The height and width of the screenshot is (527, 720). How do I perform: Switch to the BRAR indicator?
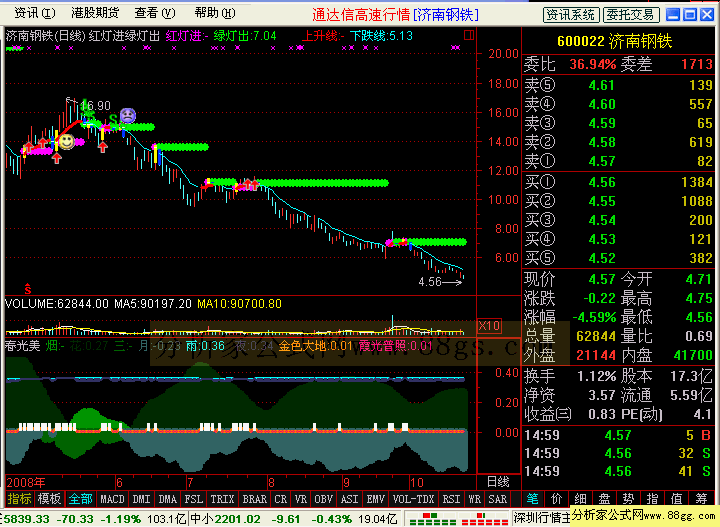pyautogui.click(x=254, y=499)
